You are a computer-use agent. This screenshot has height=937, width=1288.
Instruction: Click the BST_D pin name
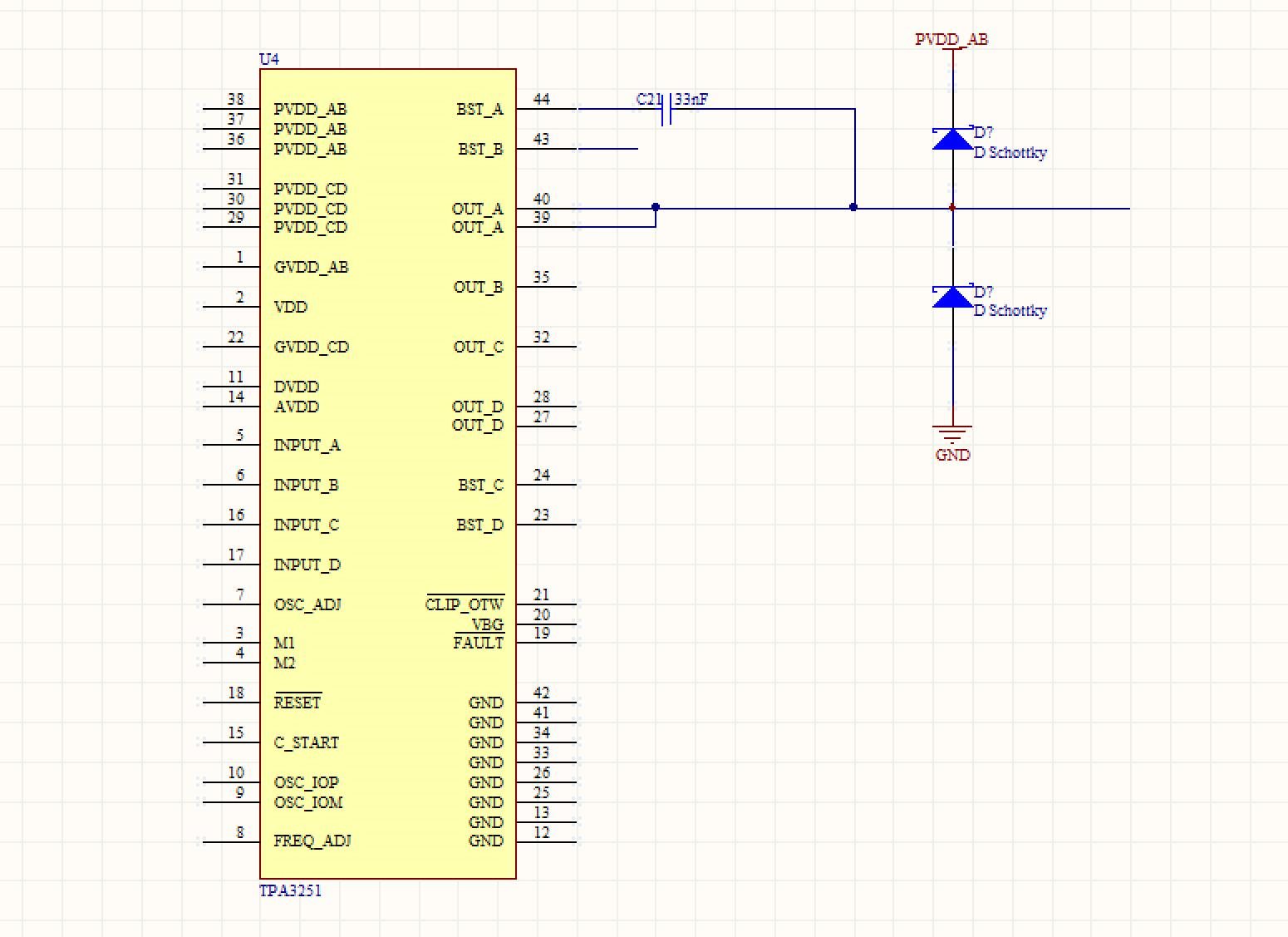479,525
